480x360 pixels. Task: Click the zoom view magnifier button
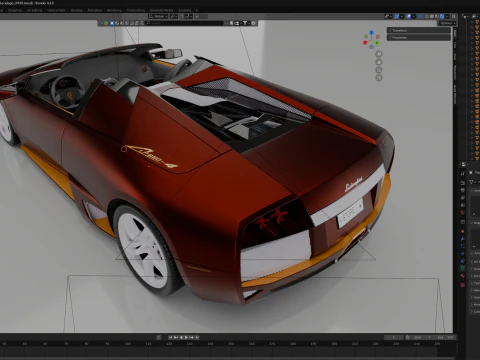pyautogui.click(x=379, y=54)
